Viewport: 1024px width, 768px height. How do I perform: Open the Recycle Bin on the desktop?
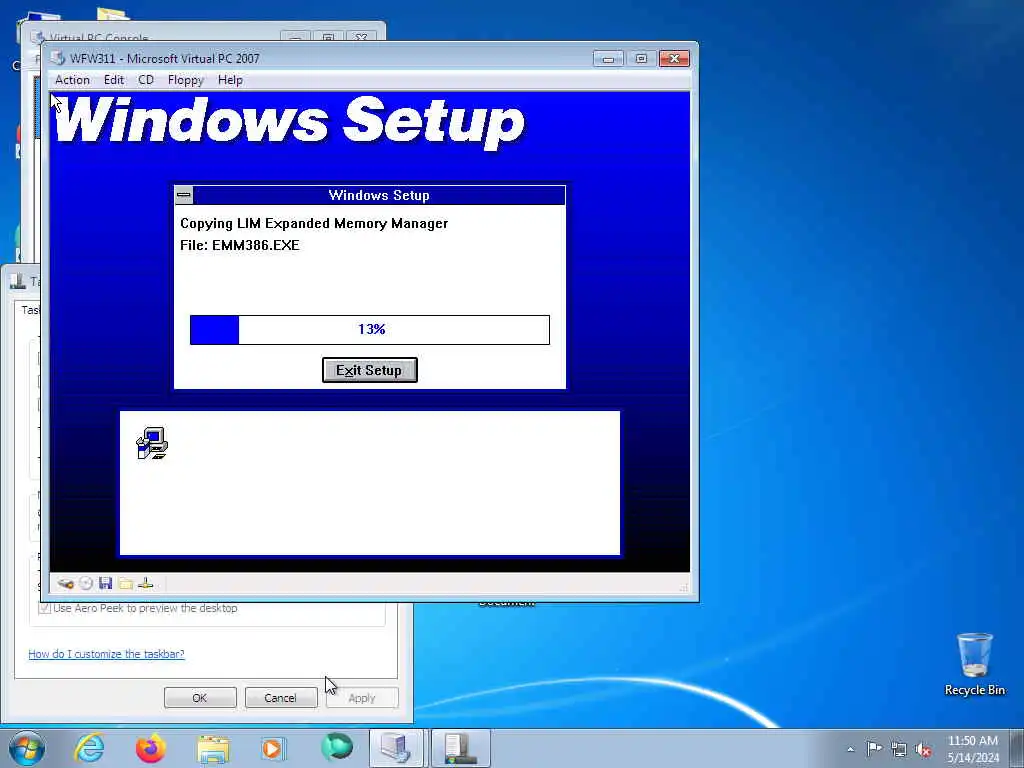[974, 664]
